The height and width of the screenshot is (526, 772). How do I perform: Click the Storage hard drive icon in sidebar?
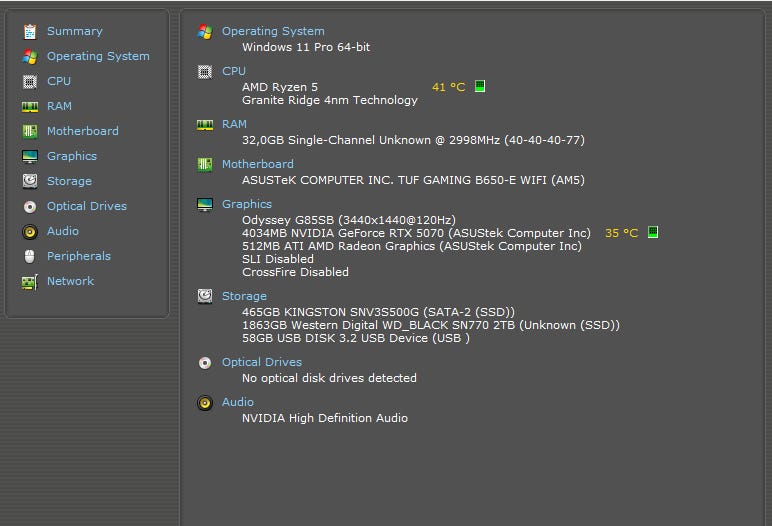coord(30,181)
